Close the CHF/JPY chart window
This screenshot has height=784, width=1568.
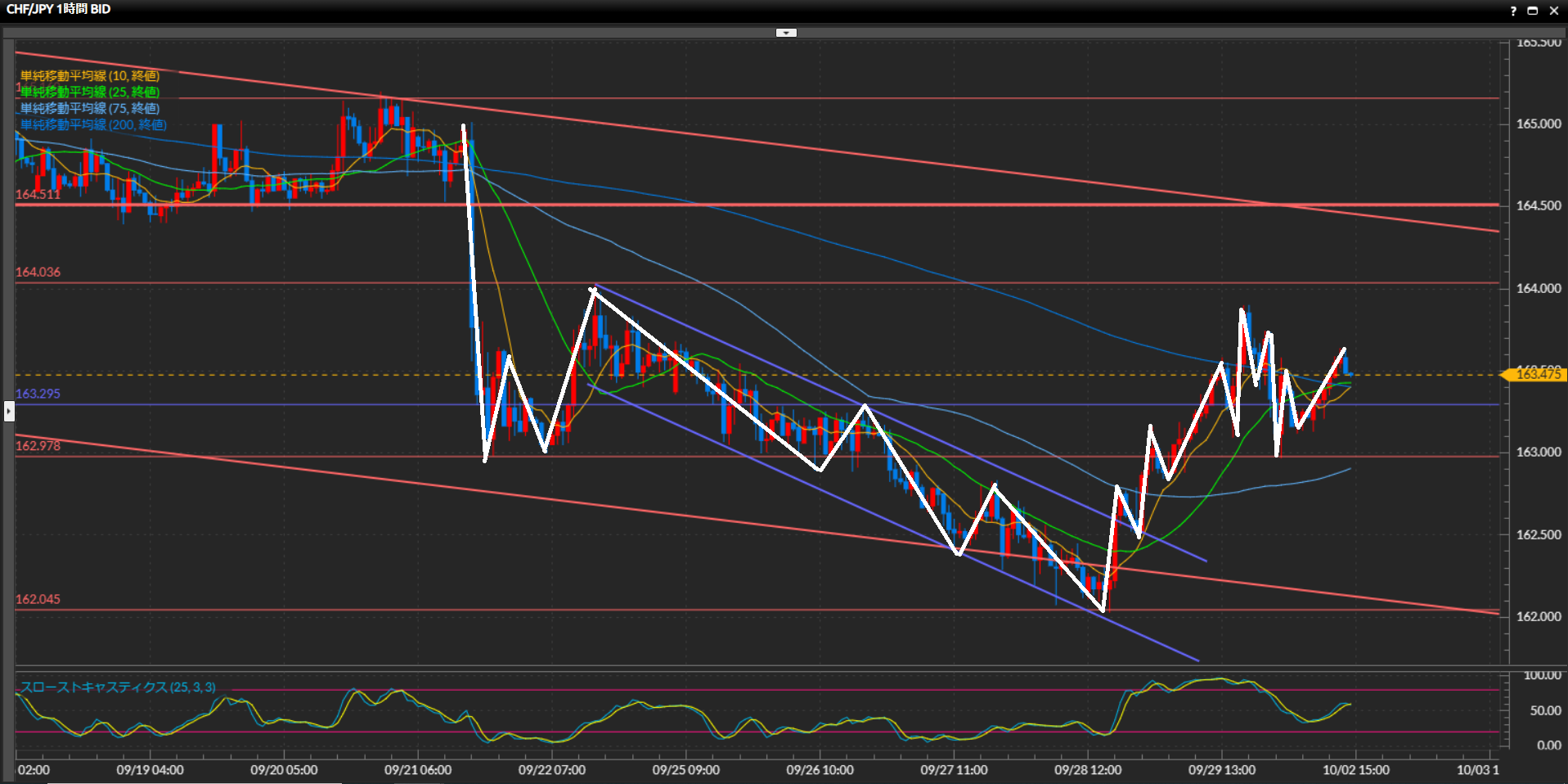tap(1553, 11)
